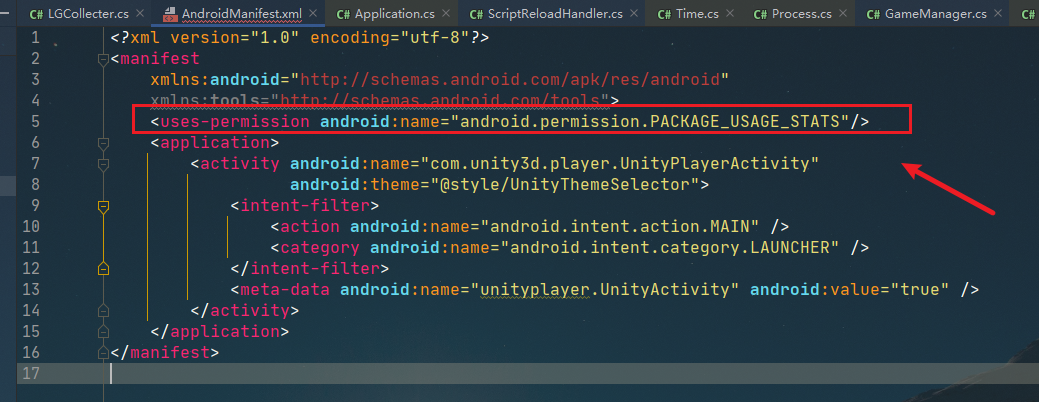This screenshot has height=402, width=1039.
Task: Click the closing manifest tag on line 16
Action: tap(165, 352)
